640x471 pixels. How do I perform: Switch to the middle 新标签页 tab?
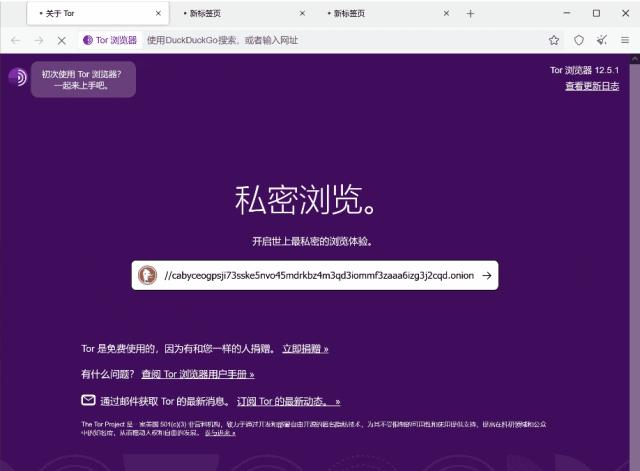(x=241, y=13)
